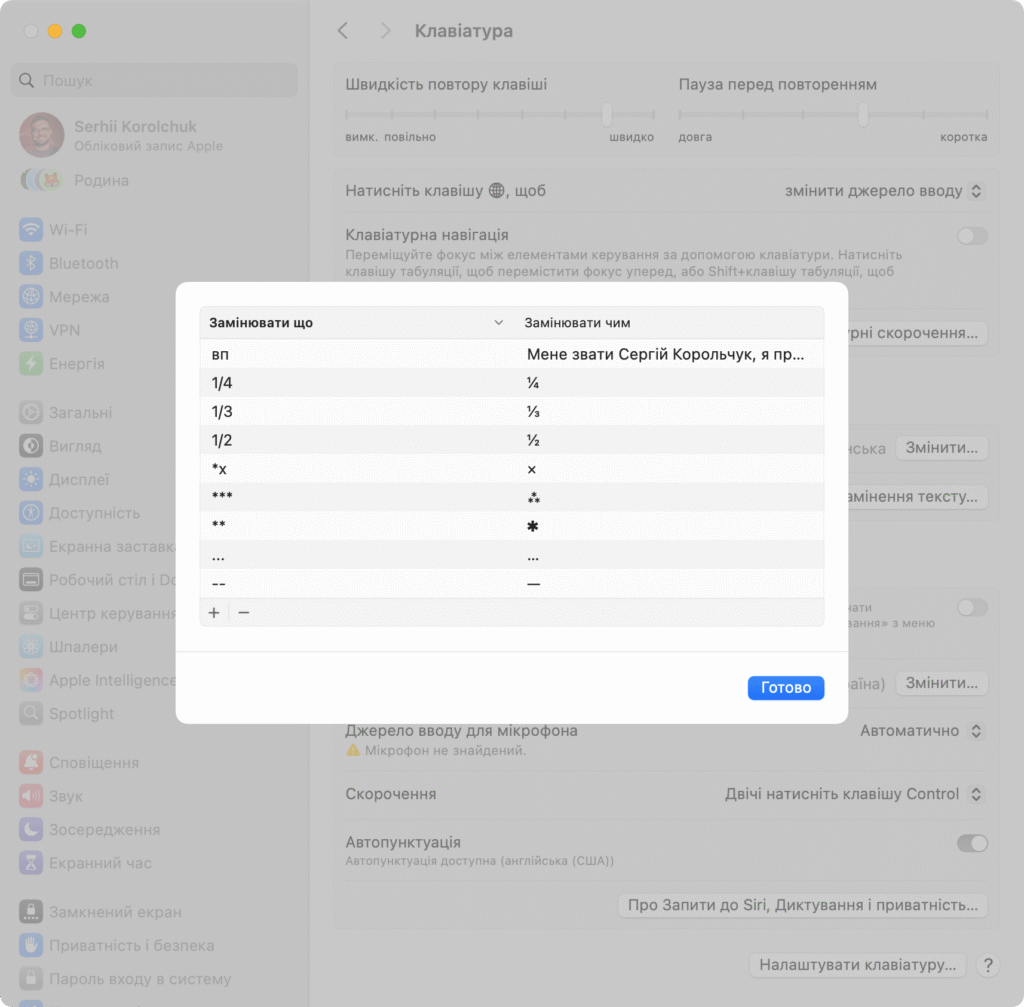
Task: Select the VPN sidebar icon
Action: coord(31,330)
